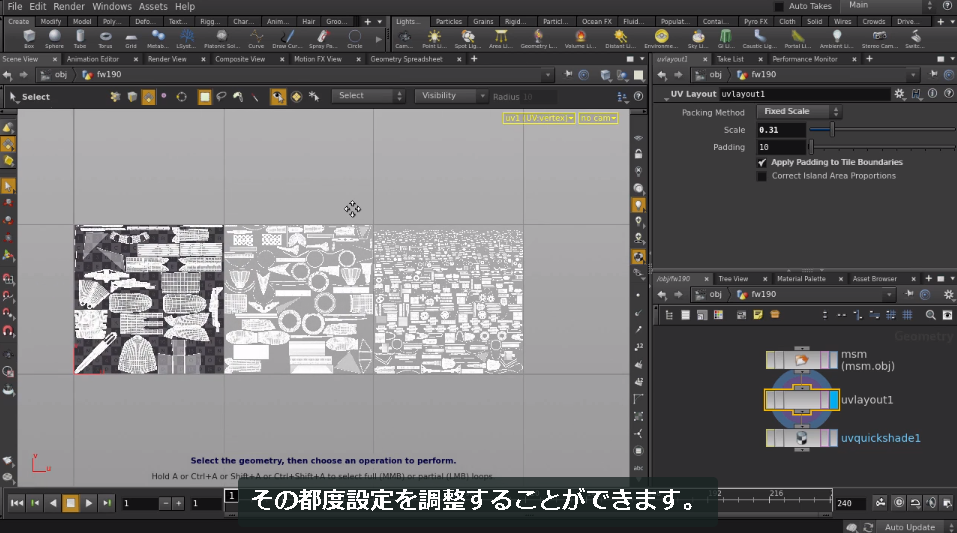
Task: Click the Padding value input field
Action: (x=781, y=147)
